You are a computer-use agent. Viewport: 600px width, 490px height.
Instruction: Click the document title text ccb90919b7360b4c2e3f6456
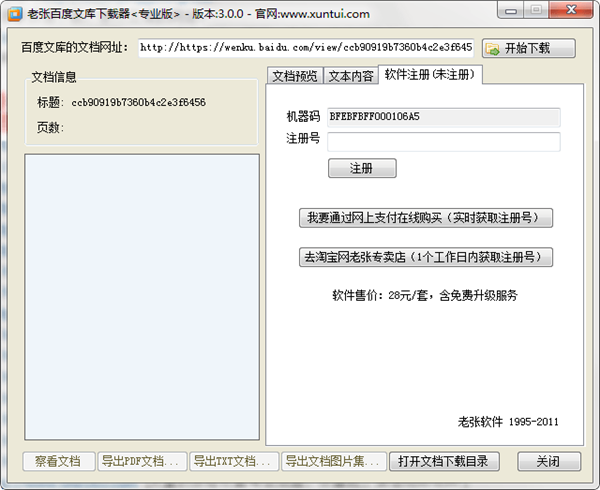click(139, 103)
